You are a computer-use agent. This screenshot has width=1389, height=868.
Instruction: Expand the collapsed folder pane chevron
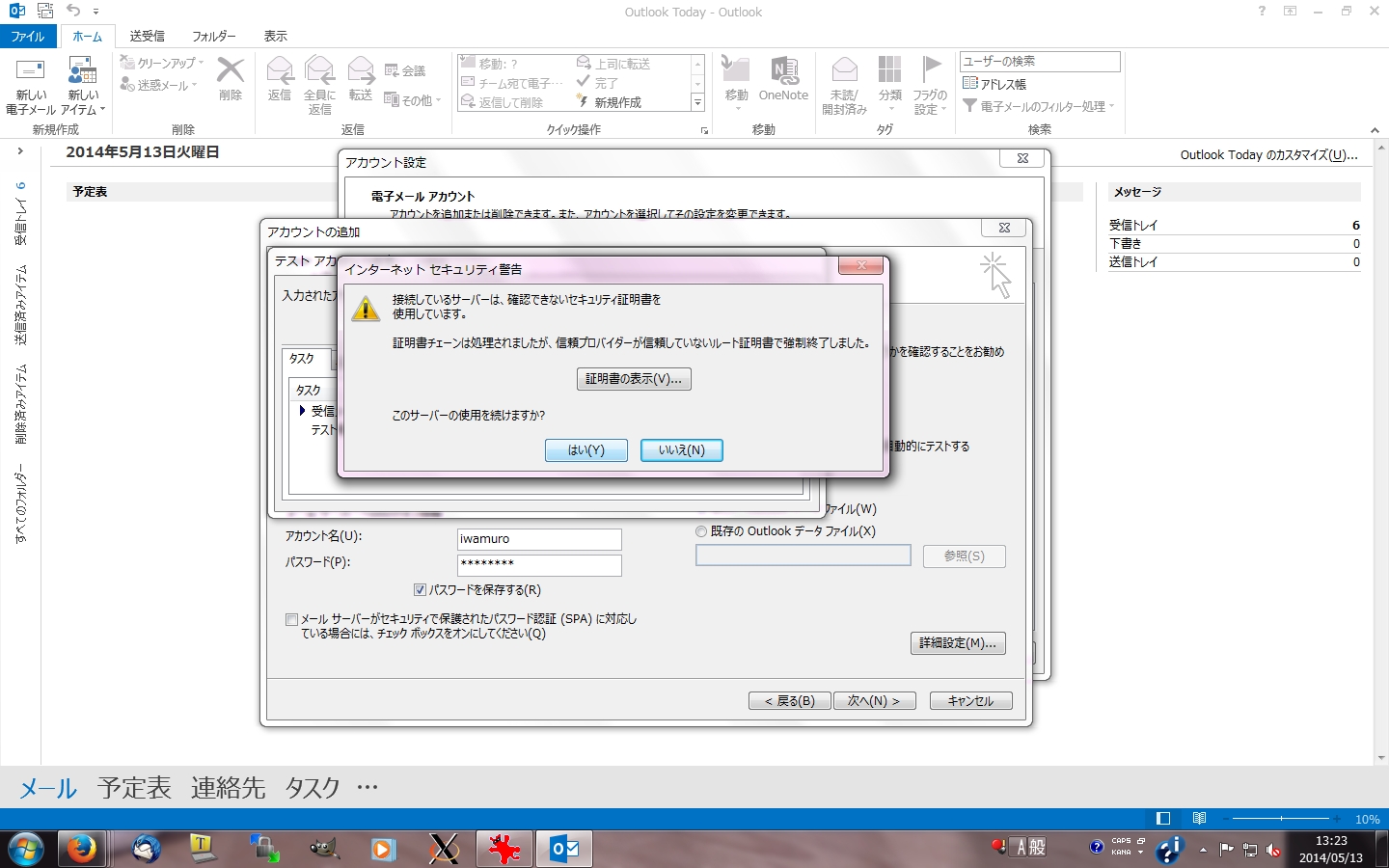click(19, 150)
